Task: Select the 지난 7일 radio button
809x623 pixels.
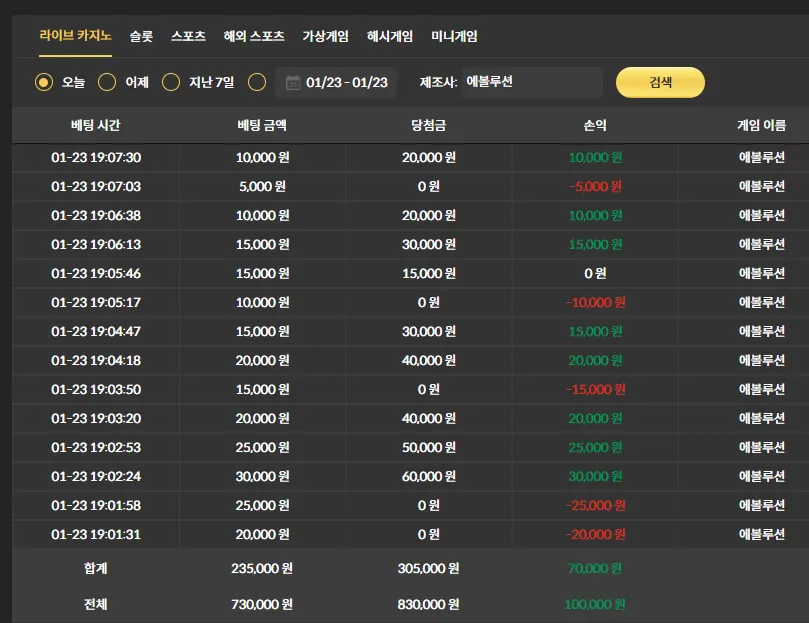Action: tap(171, 82)
